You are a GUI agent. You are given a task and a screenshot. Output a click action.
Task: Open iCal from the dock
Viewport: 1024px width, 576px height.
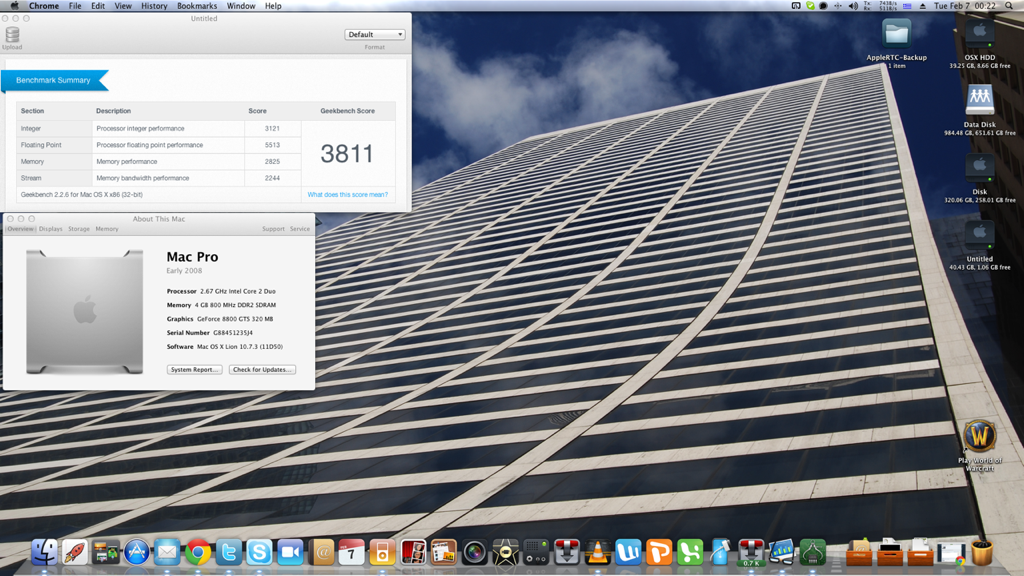[351, 552]
